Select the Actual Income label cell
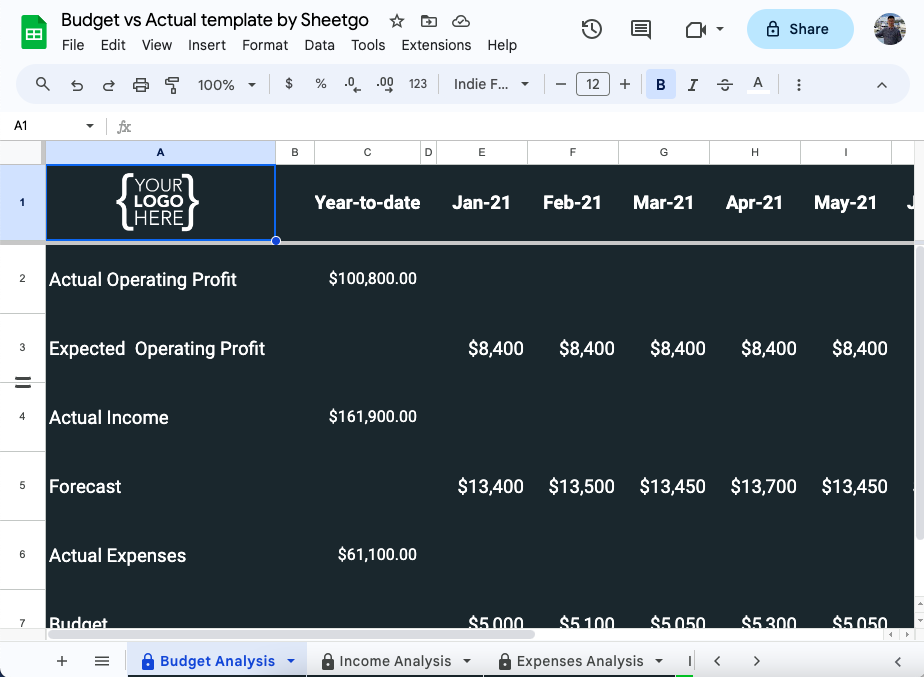Image resolution: width=924 pixels, height=677 pixels. [x=160, y=417]
